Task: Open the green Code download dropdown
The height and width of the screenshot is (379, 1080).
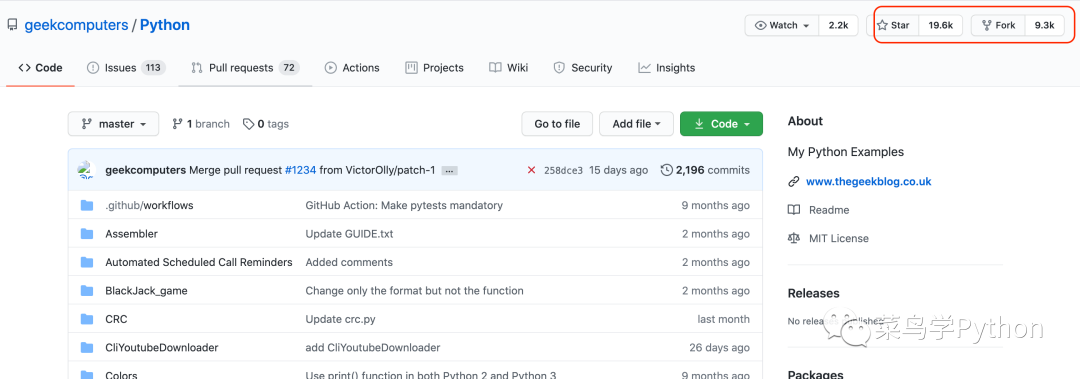Action: coord(721,124)
